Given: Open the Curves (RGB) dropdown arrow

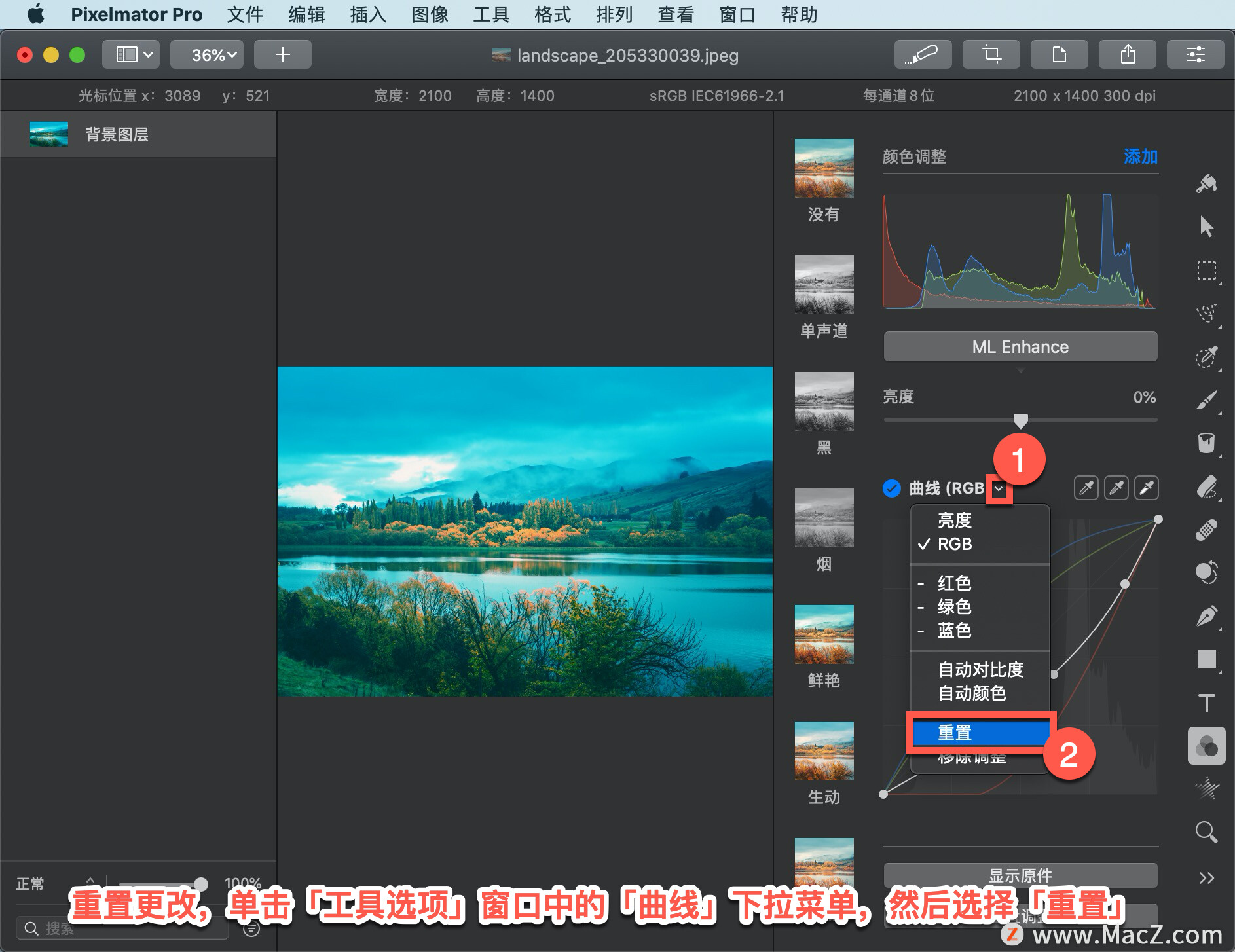Looking at the screenshot, I should pyautogui.click(x=999, y=488).
